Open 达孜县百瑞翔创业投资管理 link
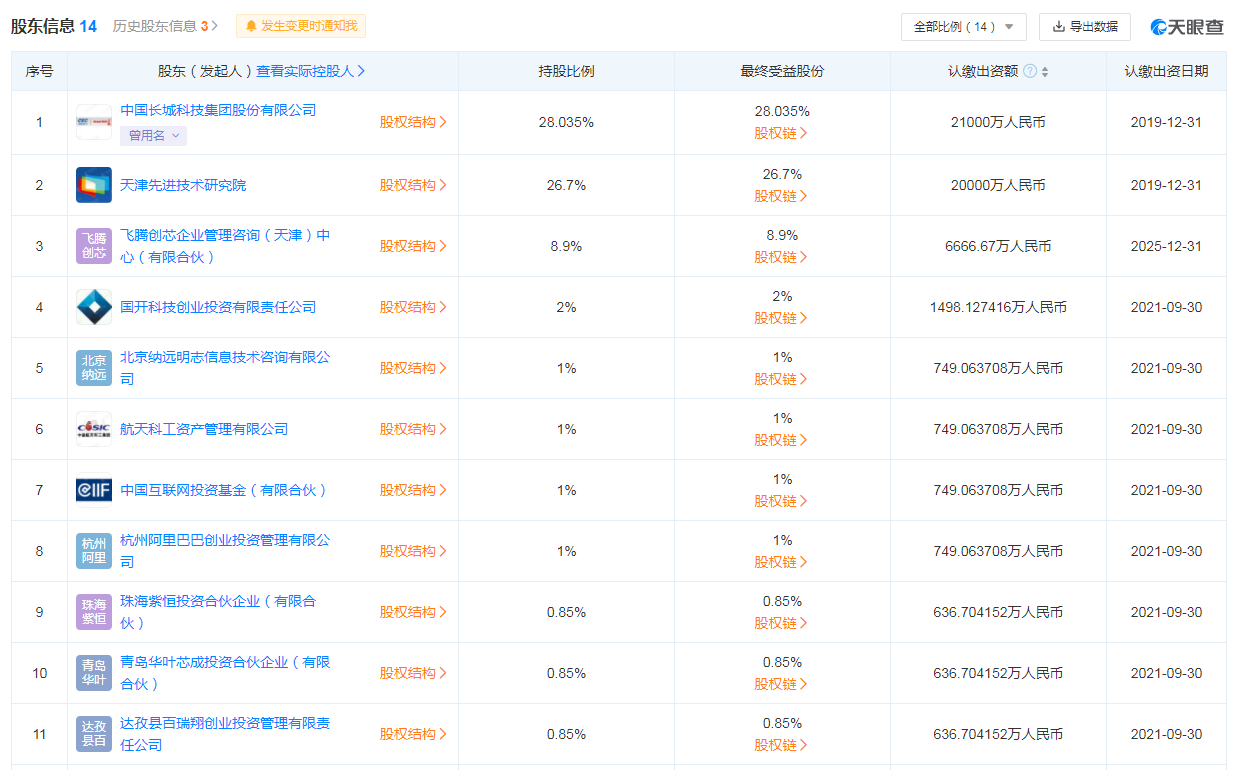Image resolution: width=1240 pixels, height=770 pixels. (x=225, y=734)
